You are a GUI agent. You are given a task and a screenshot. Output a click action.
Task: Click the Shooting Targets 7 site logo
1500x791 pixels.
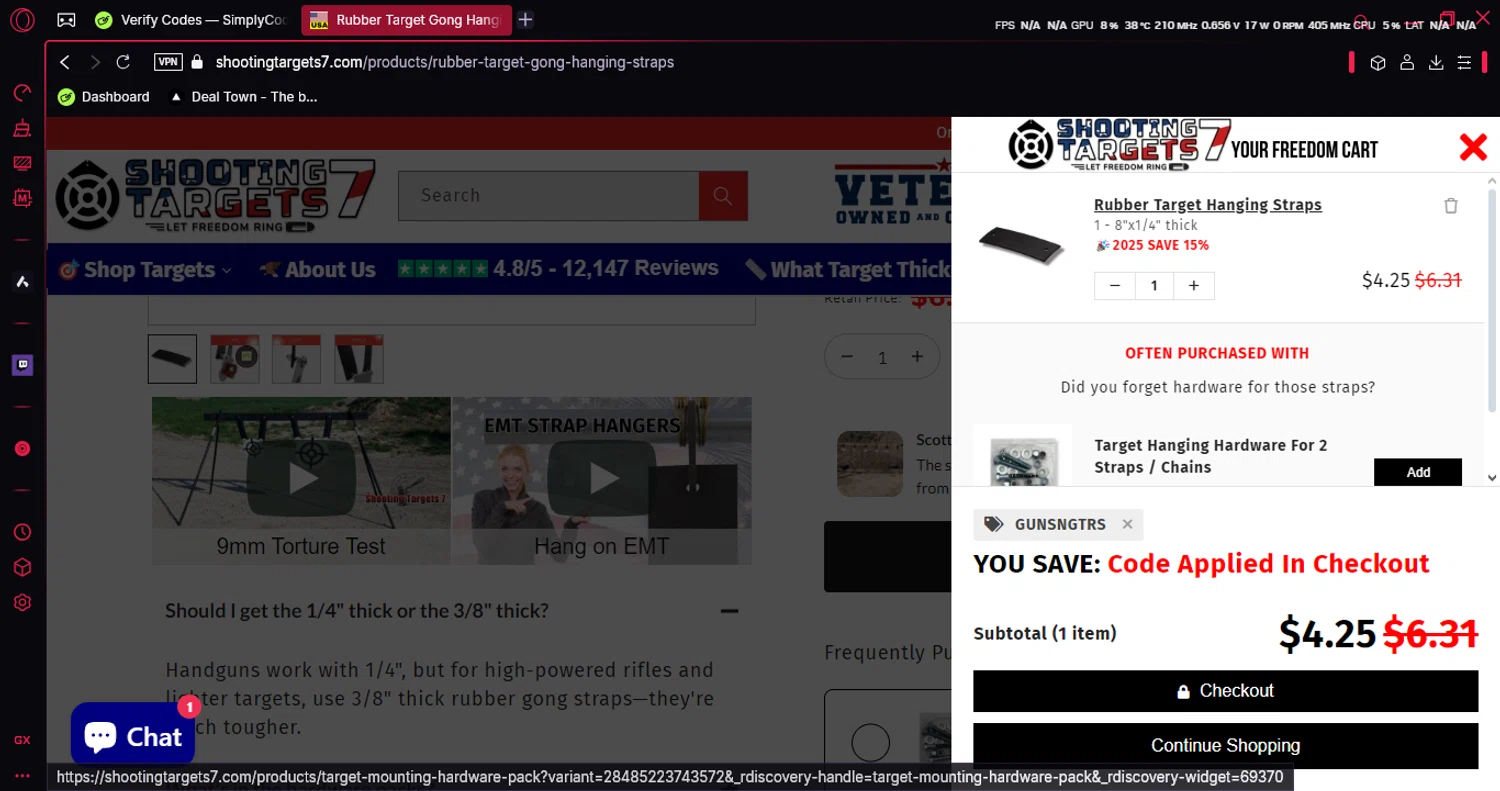click(x=214, y=196)
